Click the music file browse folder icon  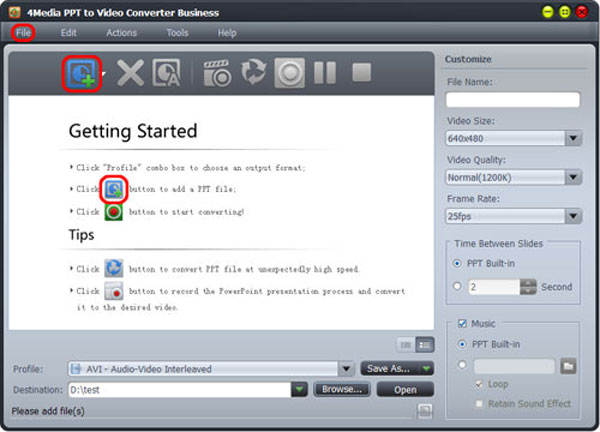[568, 366]
